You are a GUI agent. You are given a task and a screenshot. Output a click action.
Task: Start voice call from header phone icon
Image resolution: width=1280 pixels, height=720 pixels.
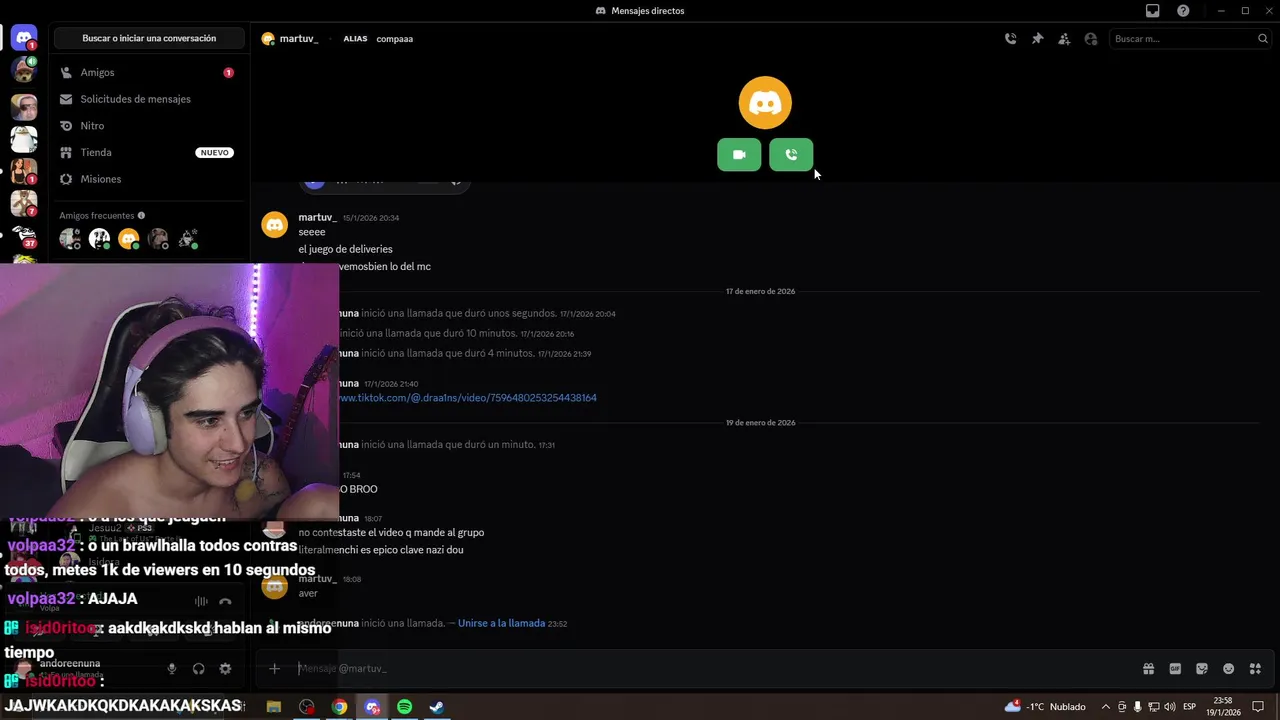1010,39
